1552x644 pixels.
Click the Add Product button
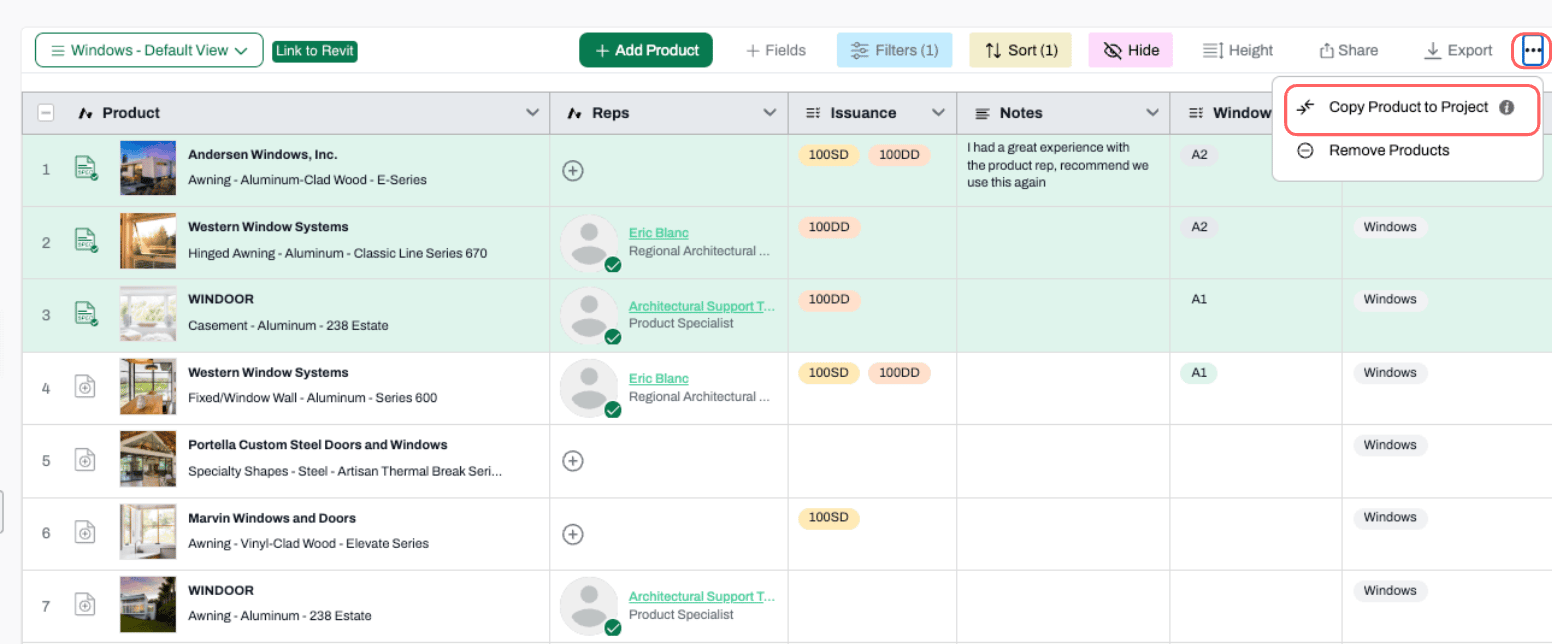(x=646, y=50)
